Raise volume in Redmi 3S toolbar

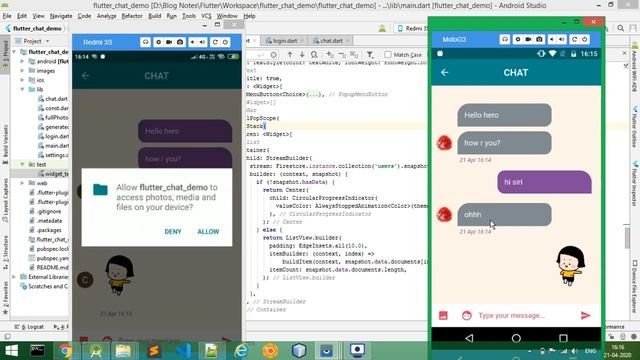[x=202, y=42]
